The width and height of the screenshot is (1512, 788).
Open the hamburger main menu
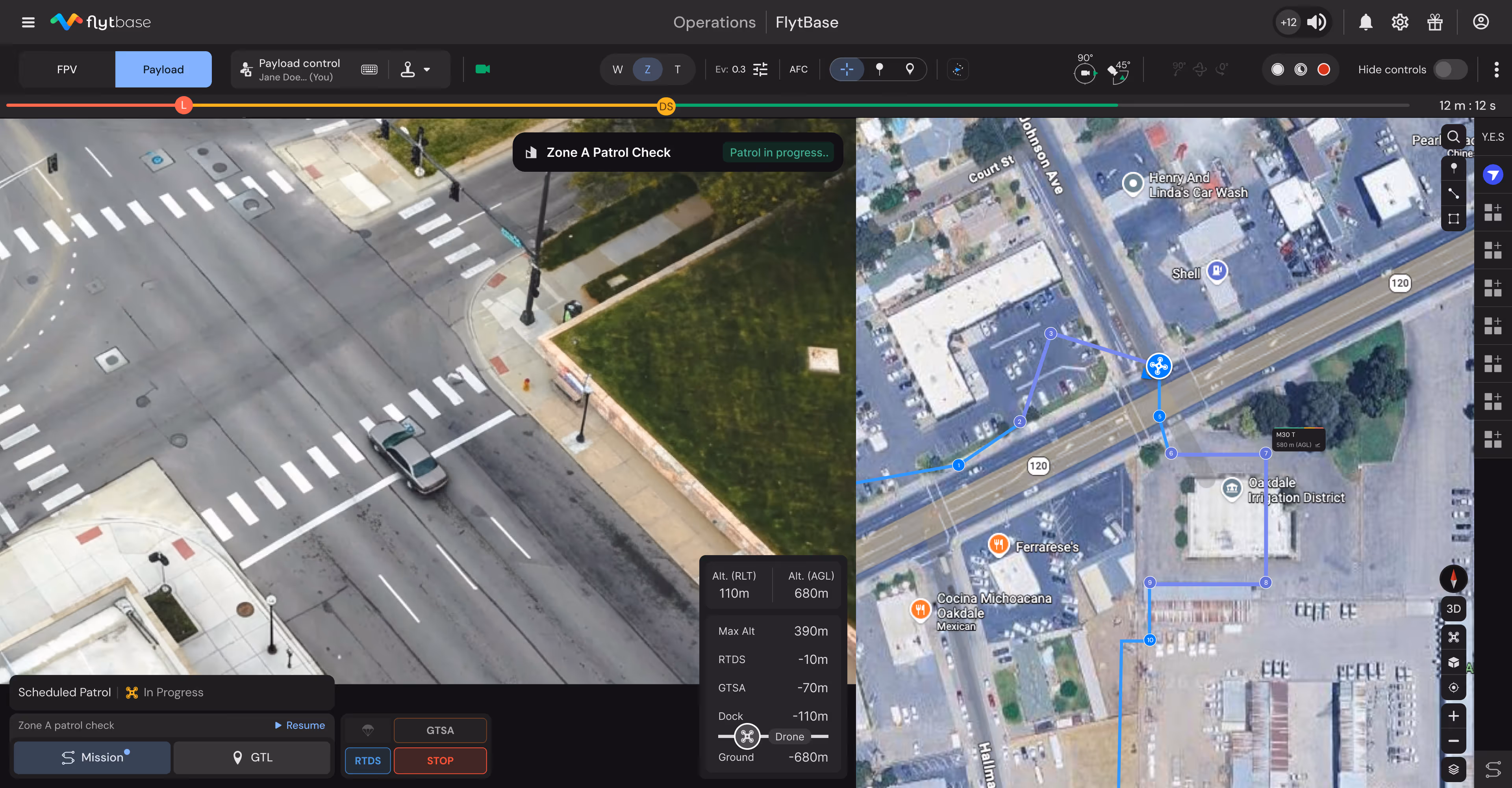click(28, 22)
